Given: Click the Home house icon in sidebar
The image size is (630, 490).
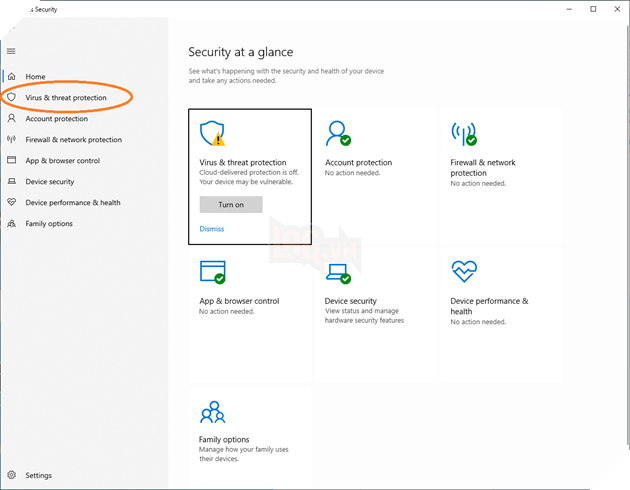Looking at the screenshot, I should pyautogui.click(x=12, y=76).
